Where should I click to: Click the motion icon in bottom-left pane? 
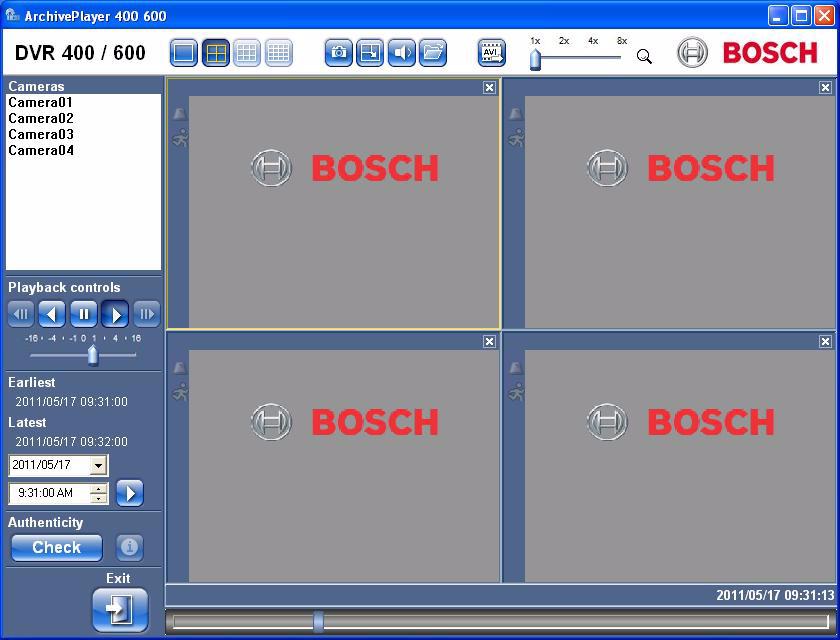coord(181,393)
